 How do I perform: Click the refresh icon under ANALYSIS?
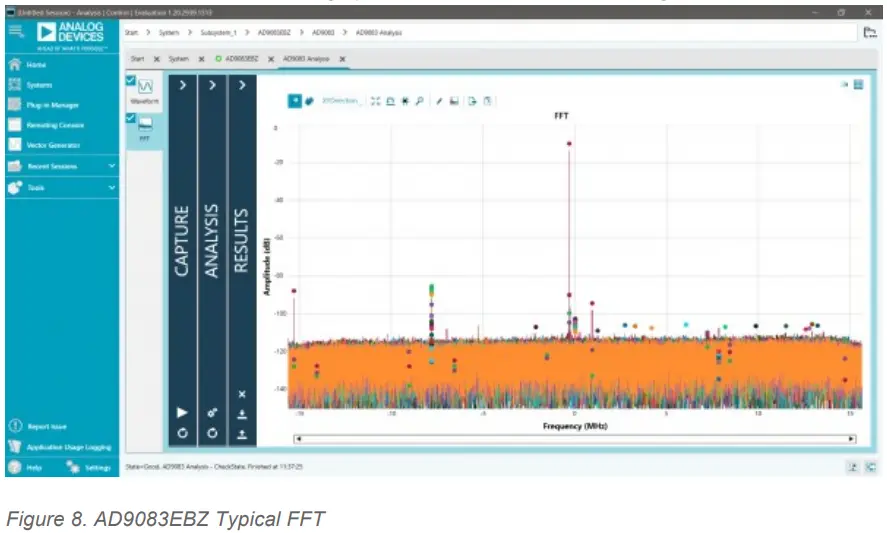(212, 433)
